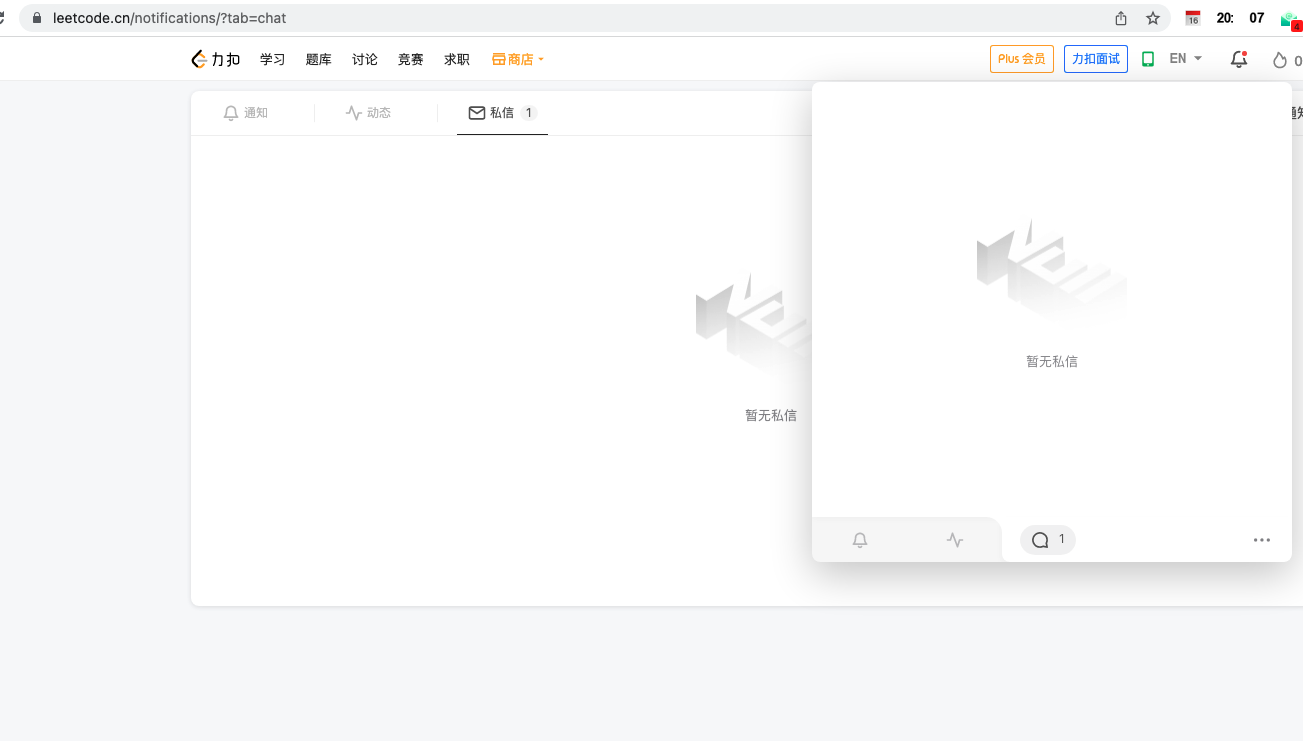Open popup's activity pulse tab
The height and width of the screenshot is (741, 1303).
955,540
